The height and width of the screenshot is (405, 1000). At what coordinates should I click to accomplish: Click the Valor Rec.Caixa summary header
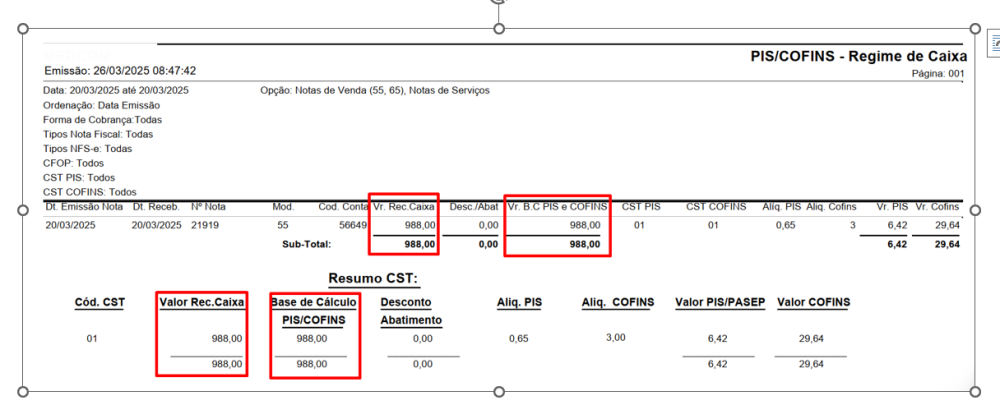201,301
